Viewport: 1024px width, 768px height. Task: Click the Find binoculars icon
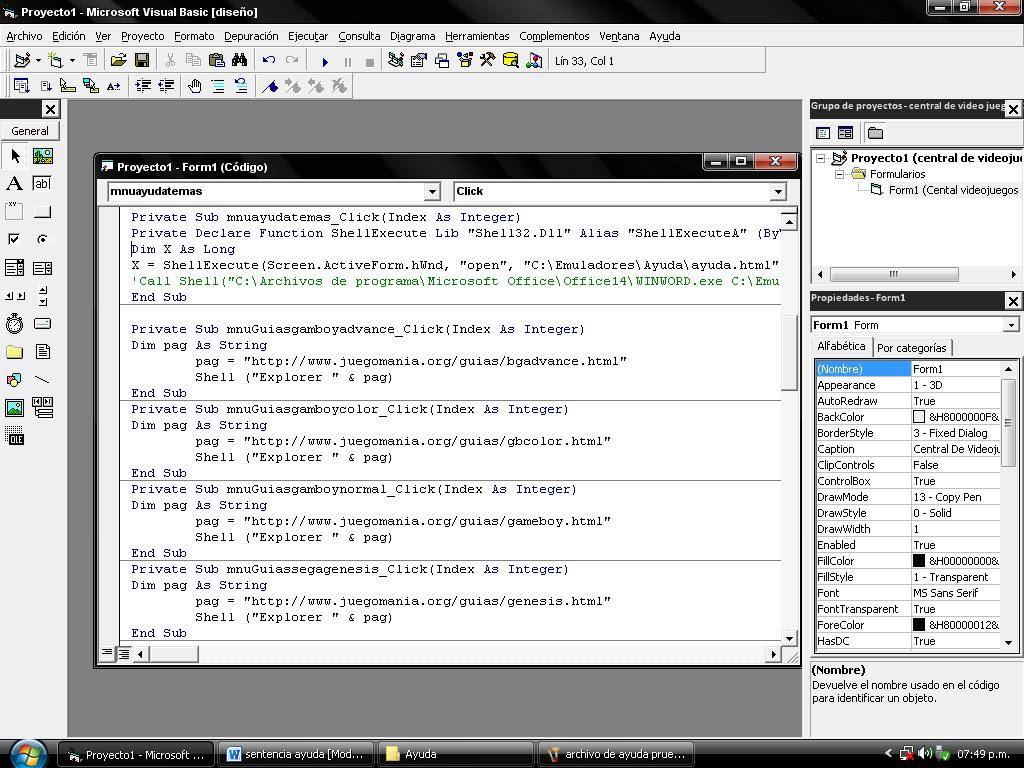click(x=240, y=61)
